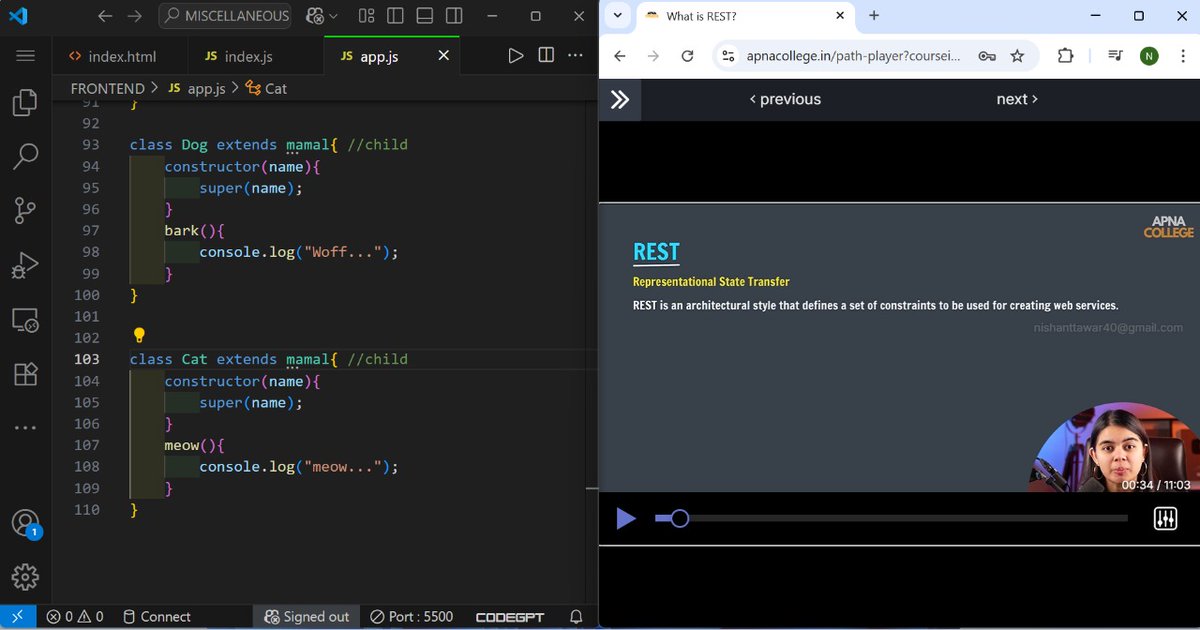Open the Run and Debug view
1200x630 pixels.
pos(25,265)
